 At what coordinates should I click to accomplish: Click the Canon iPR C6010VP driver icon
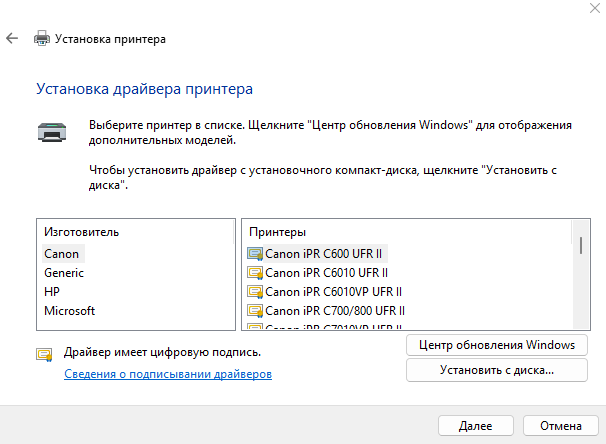[255, 292]
